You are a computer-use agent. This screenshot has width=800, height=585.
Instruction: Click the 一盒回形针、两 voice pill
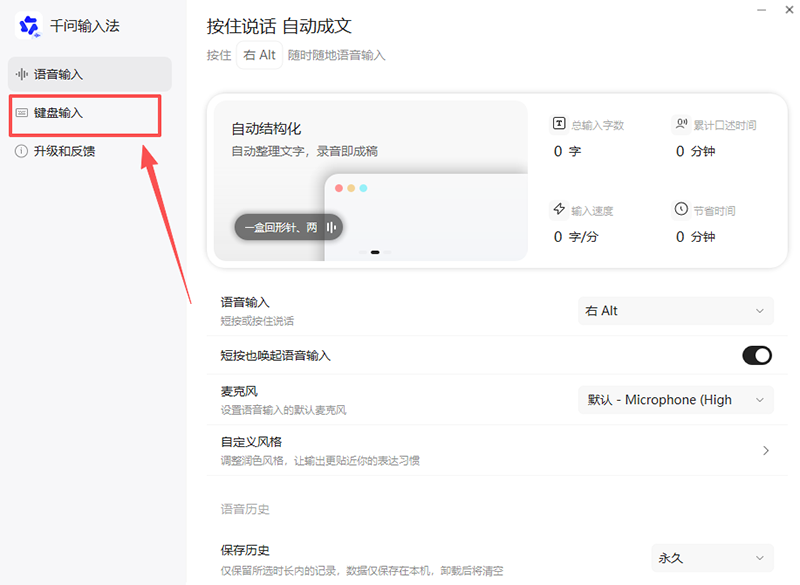(x=289, y=227)
